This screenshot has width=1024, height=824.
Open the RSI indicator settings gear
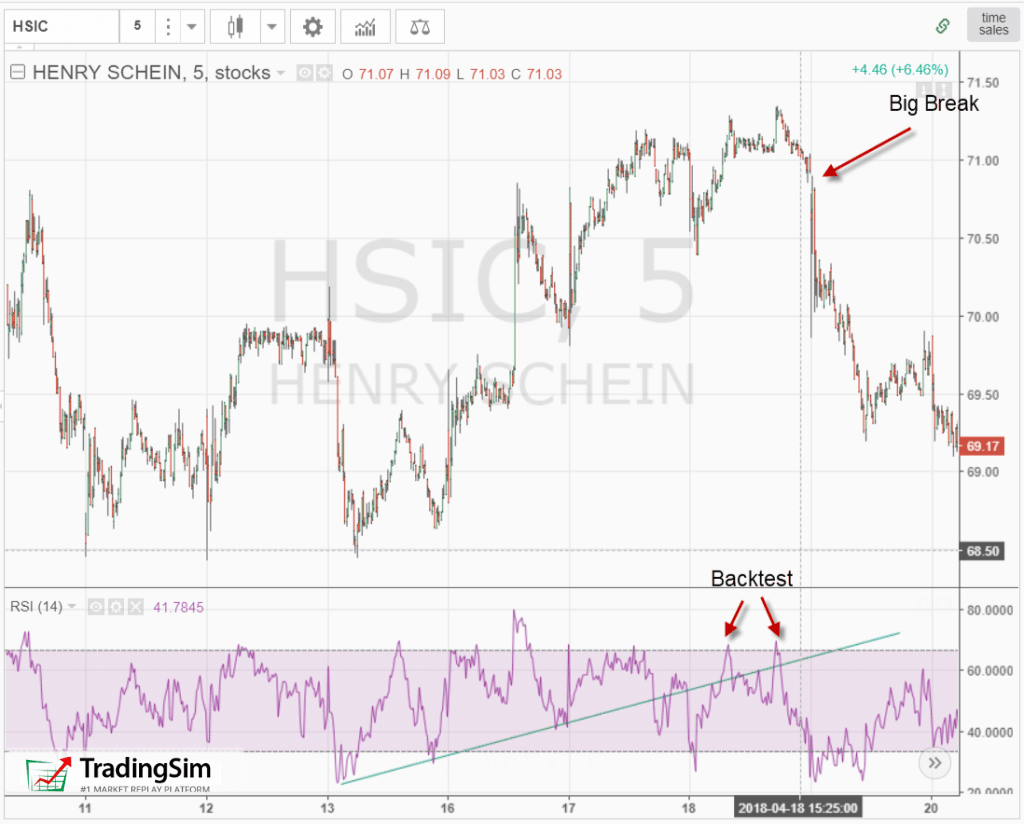pos(116,607)
